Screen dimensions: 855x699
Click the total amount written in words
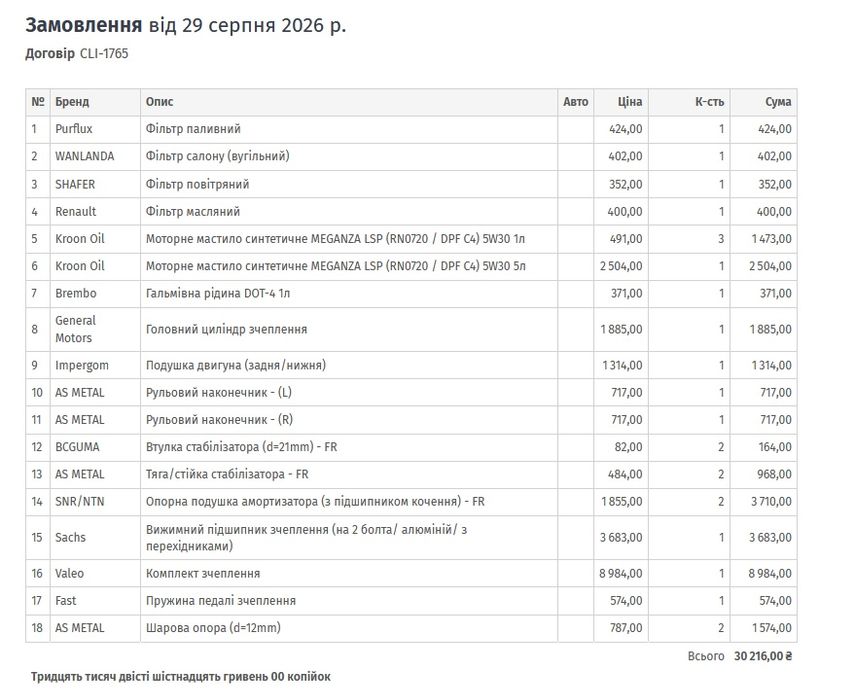click(x=180, y=677)
